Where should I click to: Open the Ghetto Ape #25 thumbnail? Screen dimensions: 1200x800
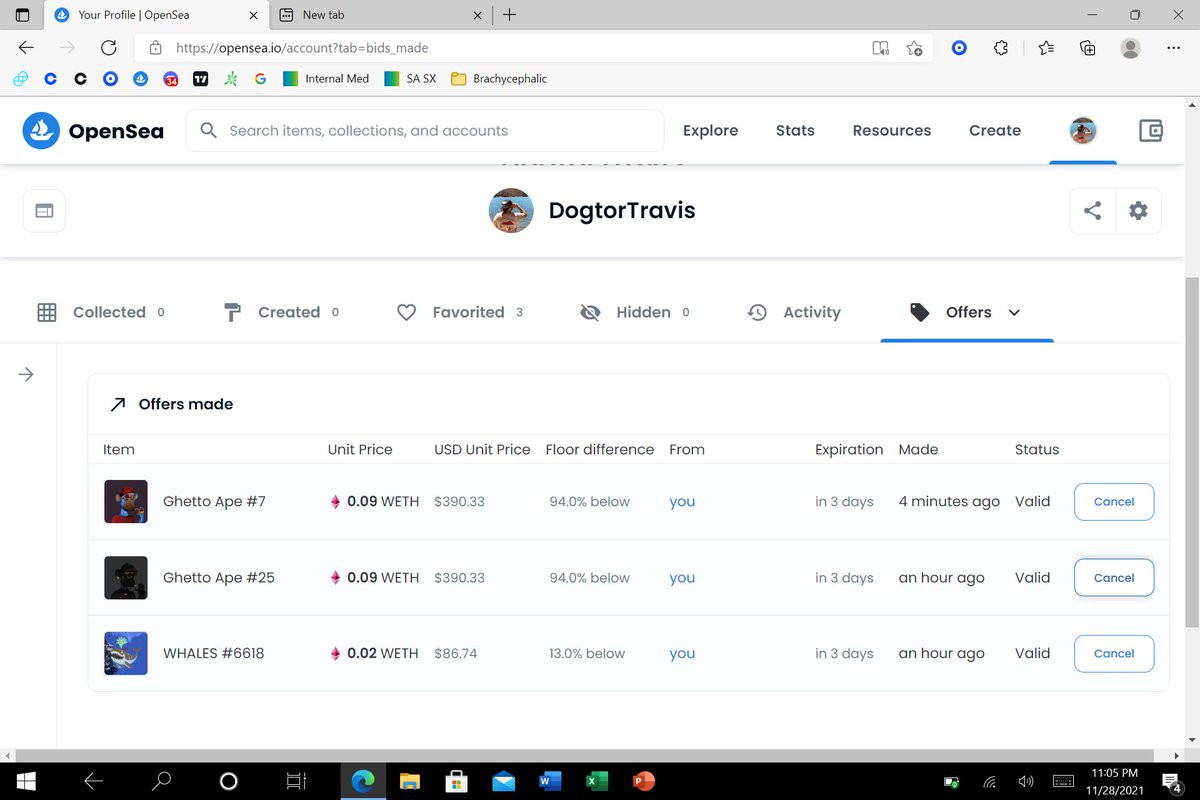pyautogui.click(x=126, y=577)
